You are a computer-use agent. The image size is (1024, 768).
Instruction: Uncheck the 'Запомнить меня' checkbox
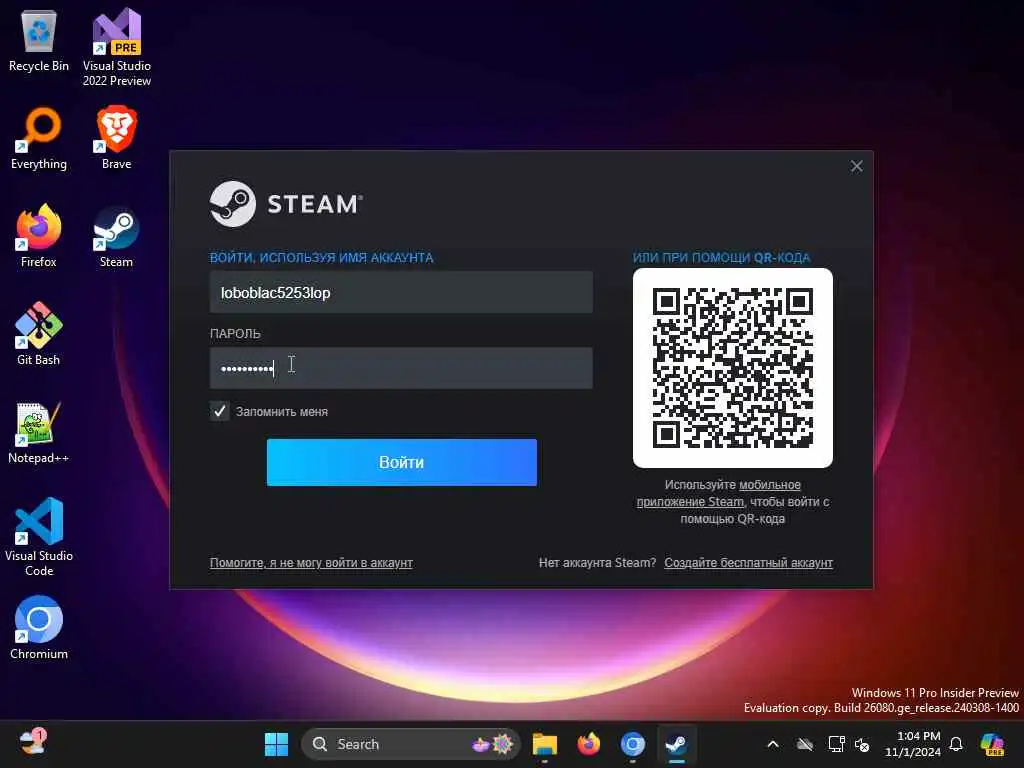pyautogui.click(x=219, y=411)
